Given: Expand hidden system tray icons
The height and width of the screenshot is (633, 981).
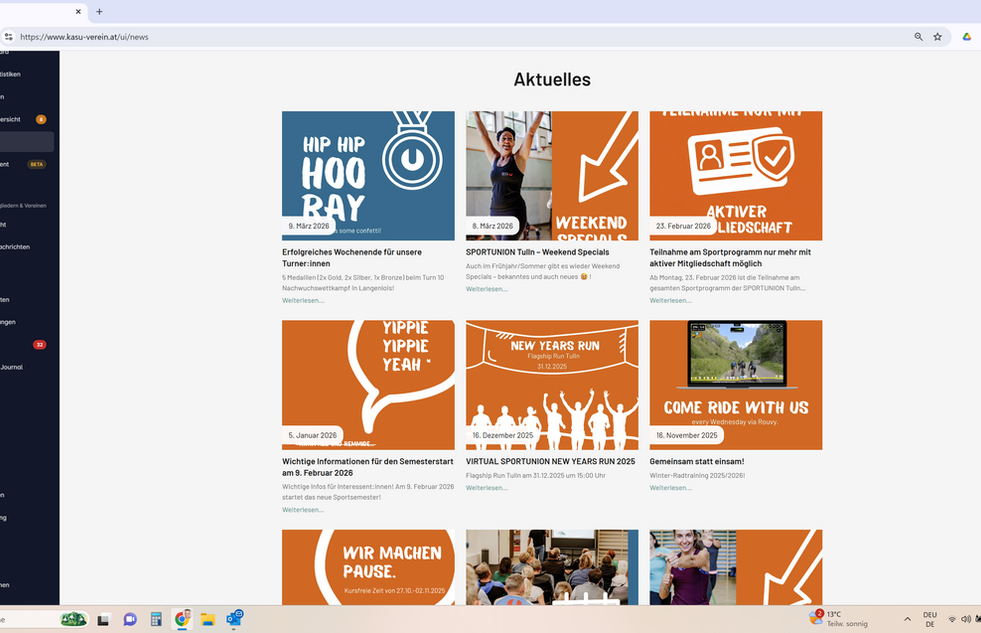Looking at the screenshot, I should (907, 619).
